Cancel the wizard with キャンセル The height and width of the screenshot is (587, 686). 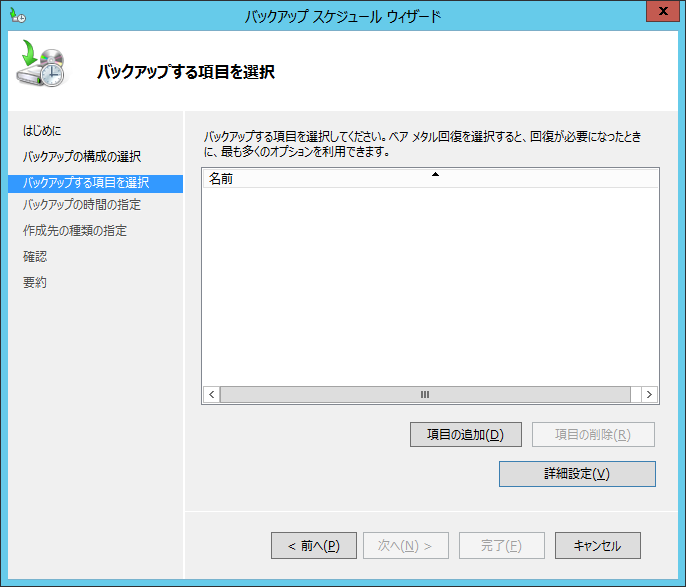(597, 546)
